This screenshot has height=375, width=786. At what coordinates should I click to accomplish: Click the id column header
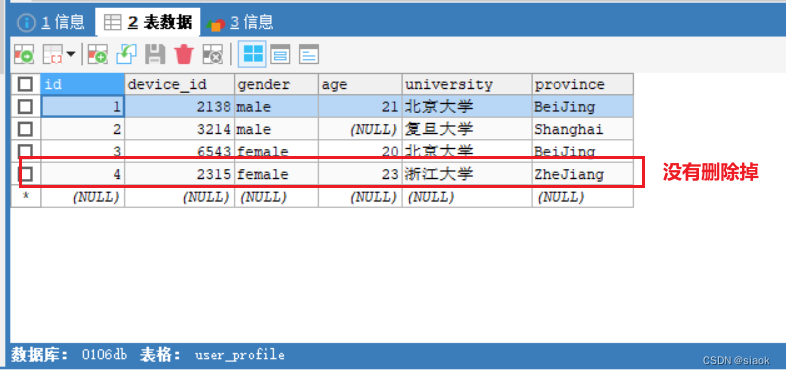click(83, 84)
